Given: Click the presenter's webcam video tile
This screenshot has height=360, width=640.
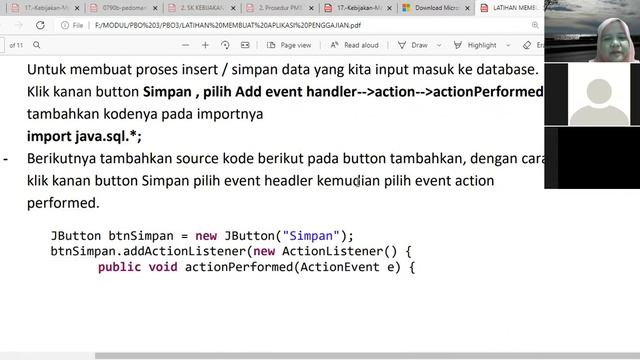Looking at the screenshot, I should (592, 31).
